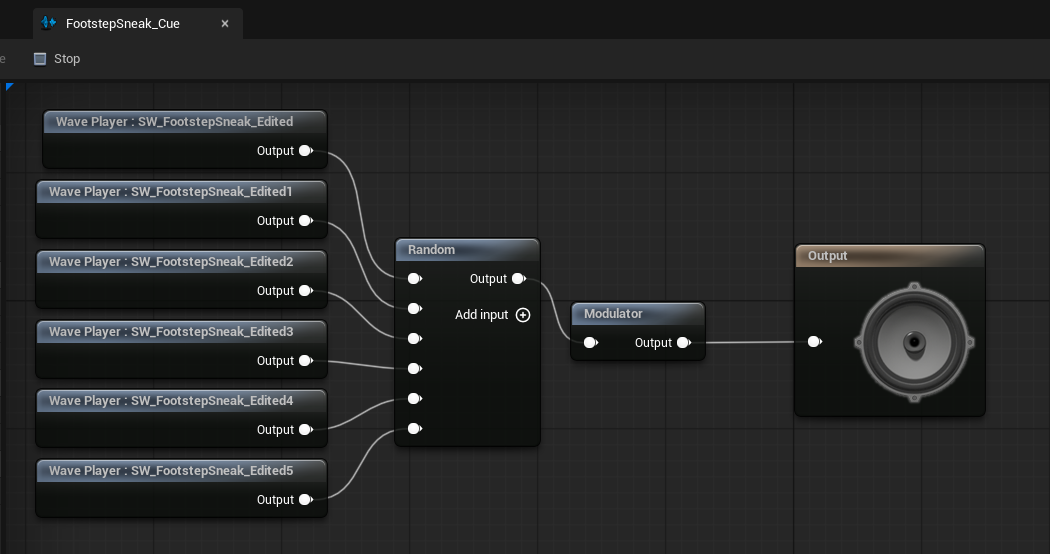Image resolution: width=1050 pixels, height=554 pixels.
Task: Click the Random node's Output pin
Action: 519,279
